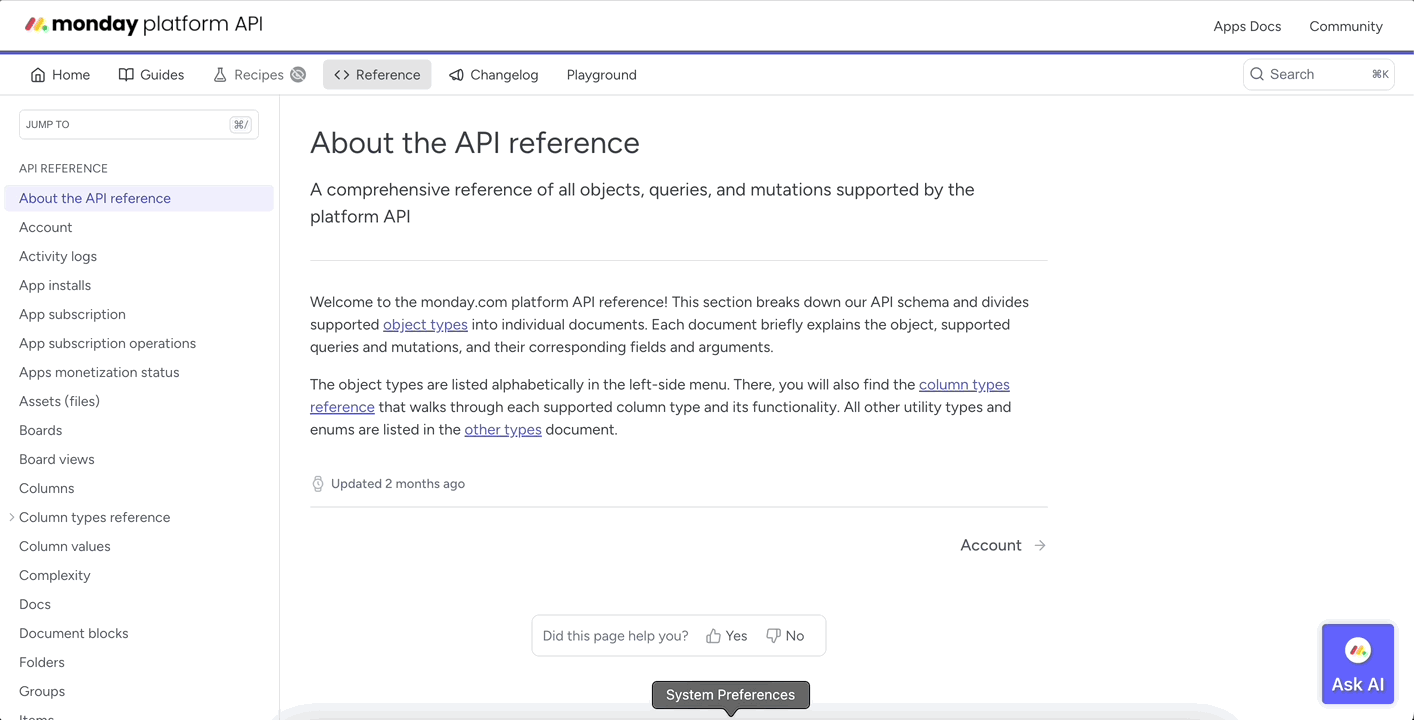Image resolution: width=1414 pixels, height=720 pixels.
Task: Click the watch icon beside Updated
Action: click(318, 484)
